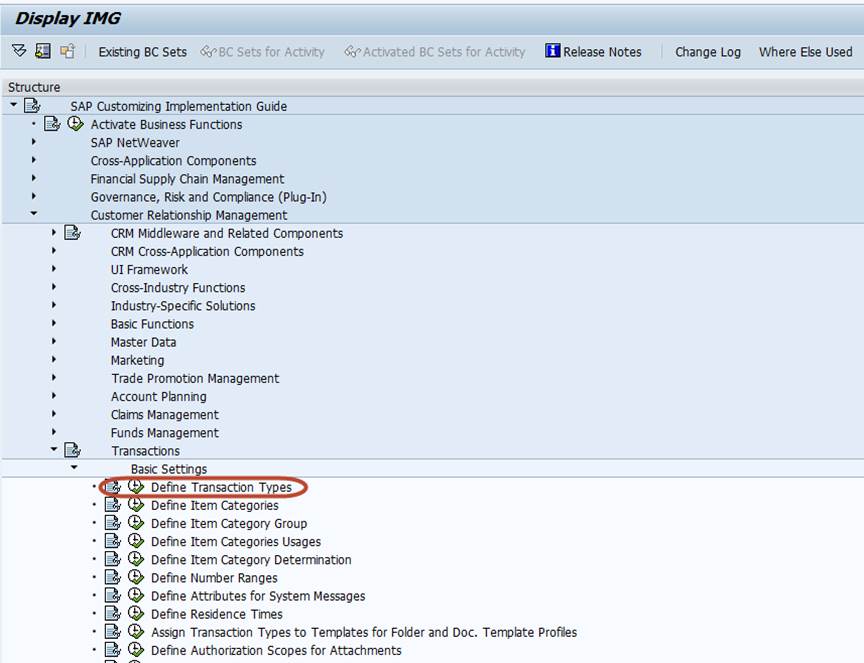The height and width of the screenshot is (663, 864).
Task: Open documentation for Define Authorization Scopes for Attachments
Action: [x=113, y=650]
